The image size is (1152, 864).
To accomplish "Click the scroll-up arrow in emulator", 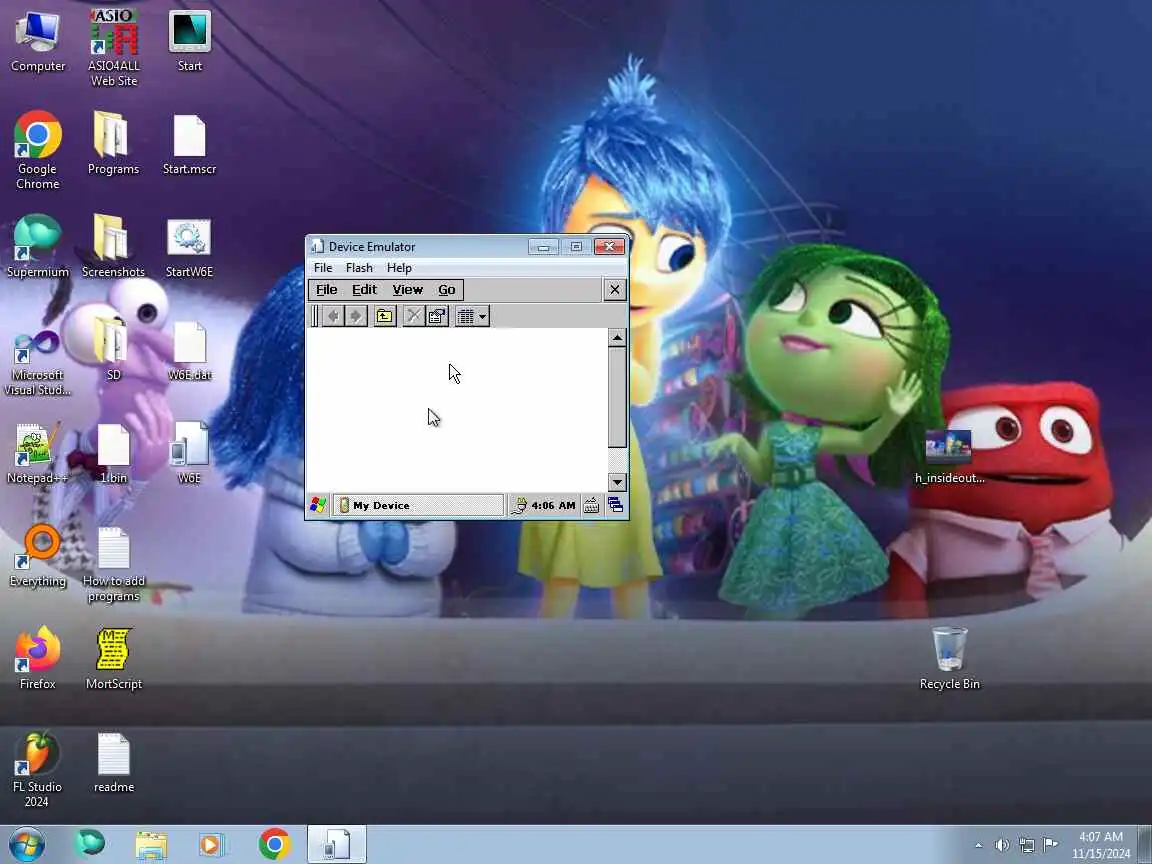I will pyautogui.click(x=617, y=337).
